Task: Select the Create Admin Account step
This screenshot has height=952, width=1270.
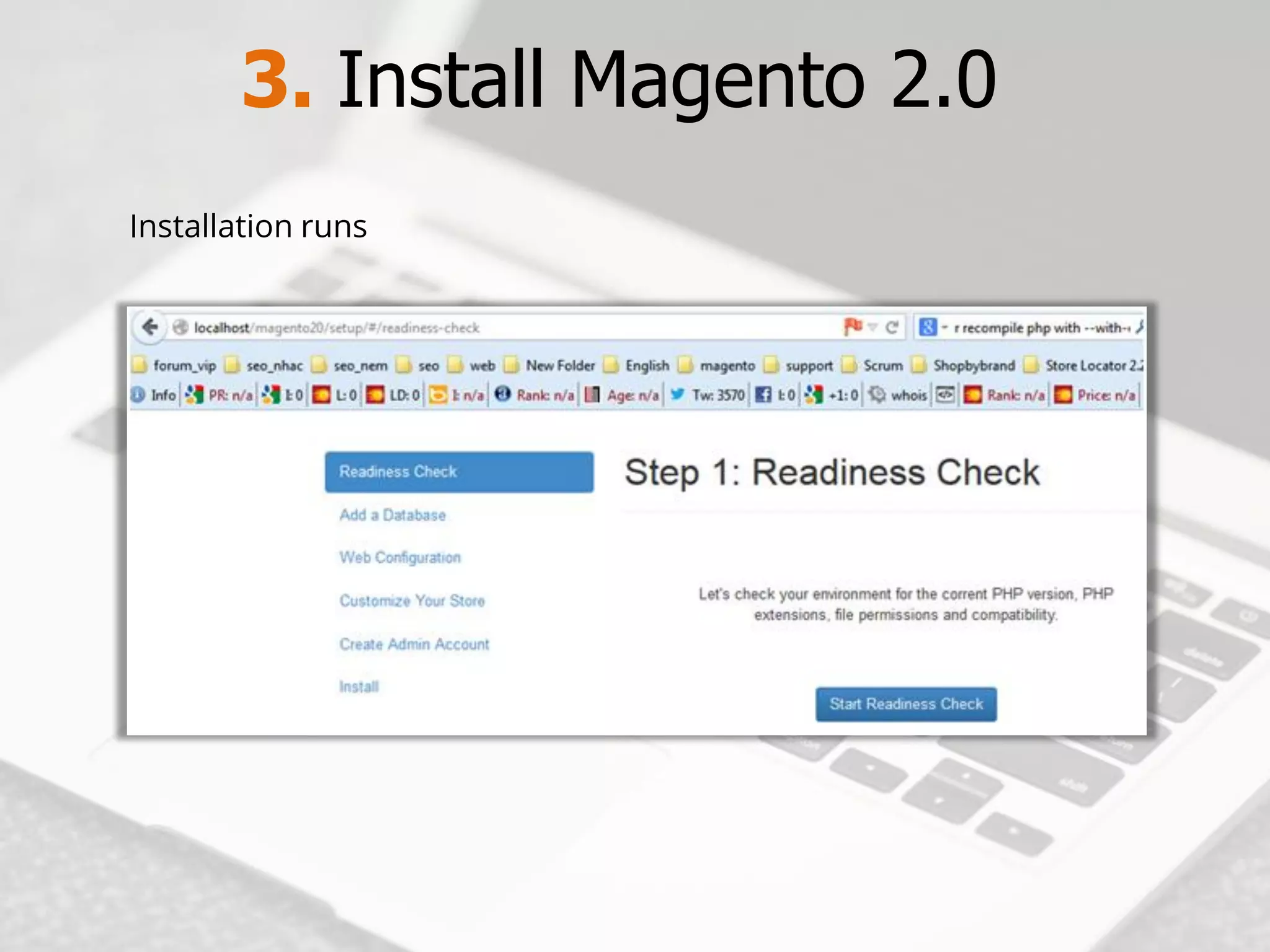Action: (414, 644)
